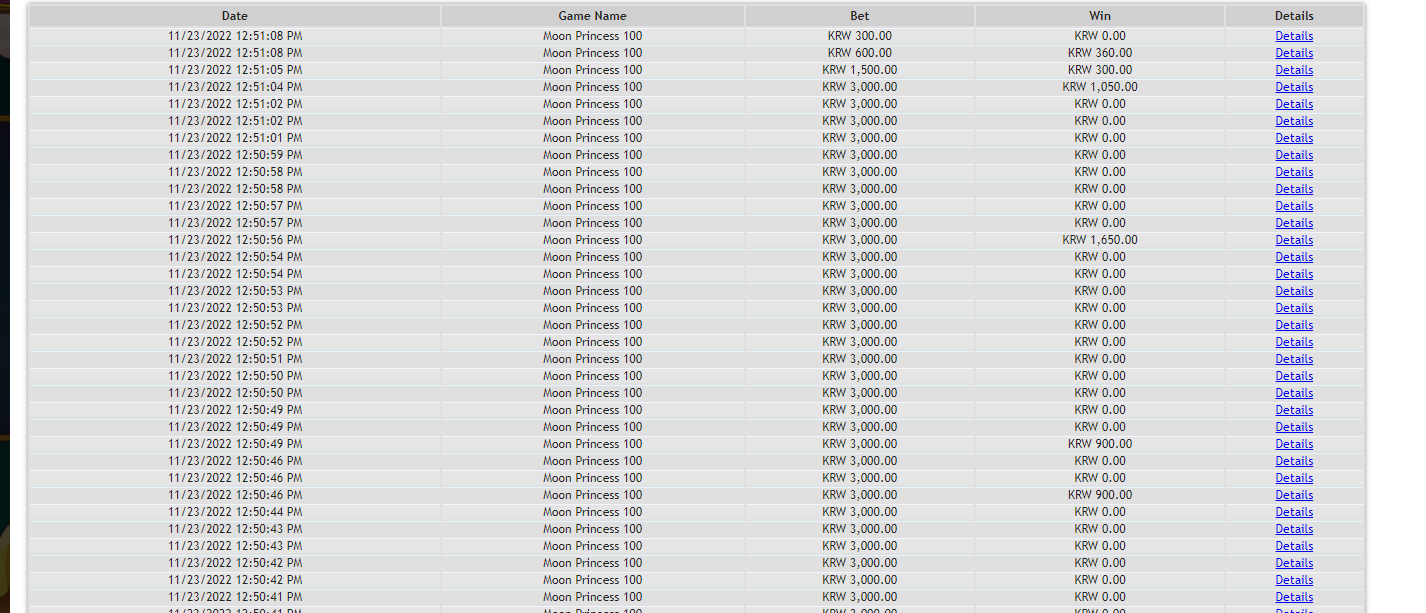Click the Win column header
The image size is (1426, 613).
click(x=1100, y=16)
